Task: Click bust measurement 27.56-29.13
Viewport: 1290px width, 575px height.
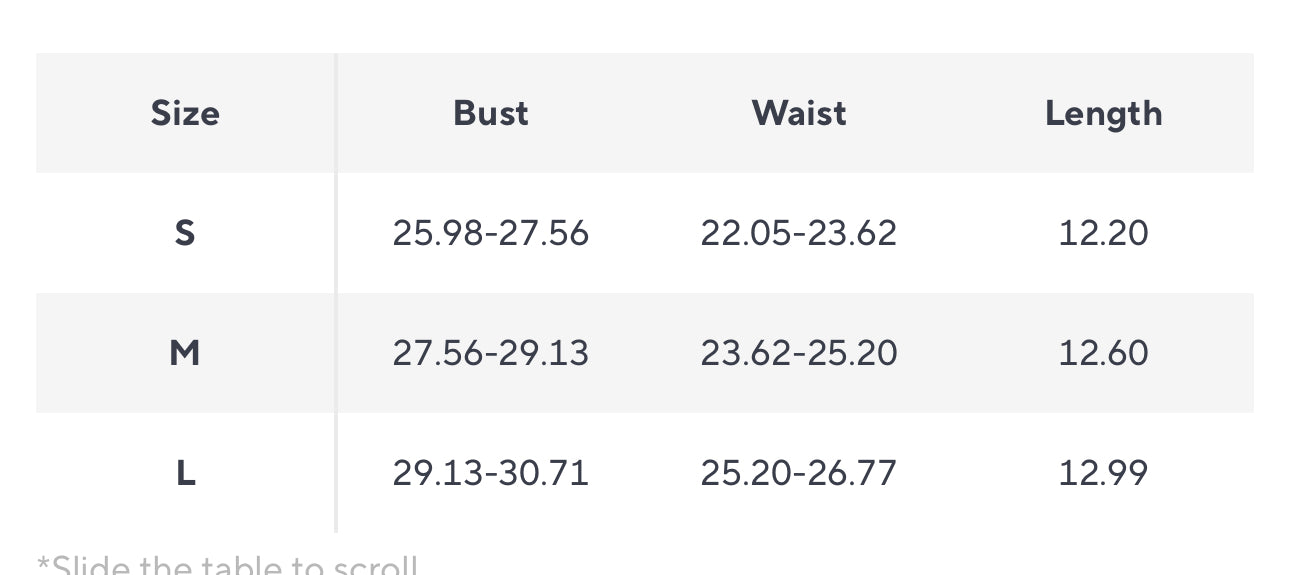Action: 490,353
